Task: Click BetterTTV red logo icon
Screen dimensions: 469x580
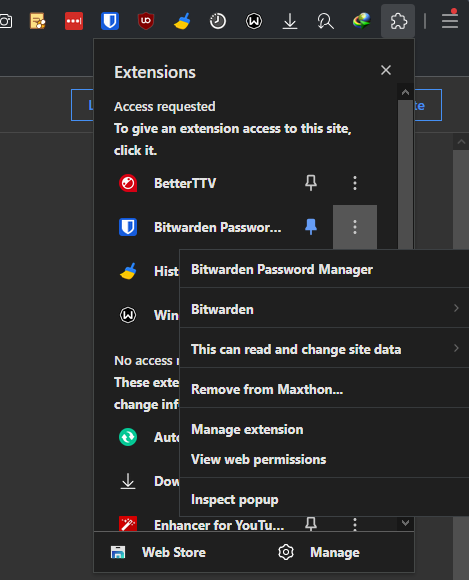Action: pos(128,183)
